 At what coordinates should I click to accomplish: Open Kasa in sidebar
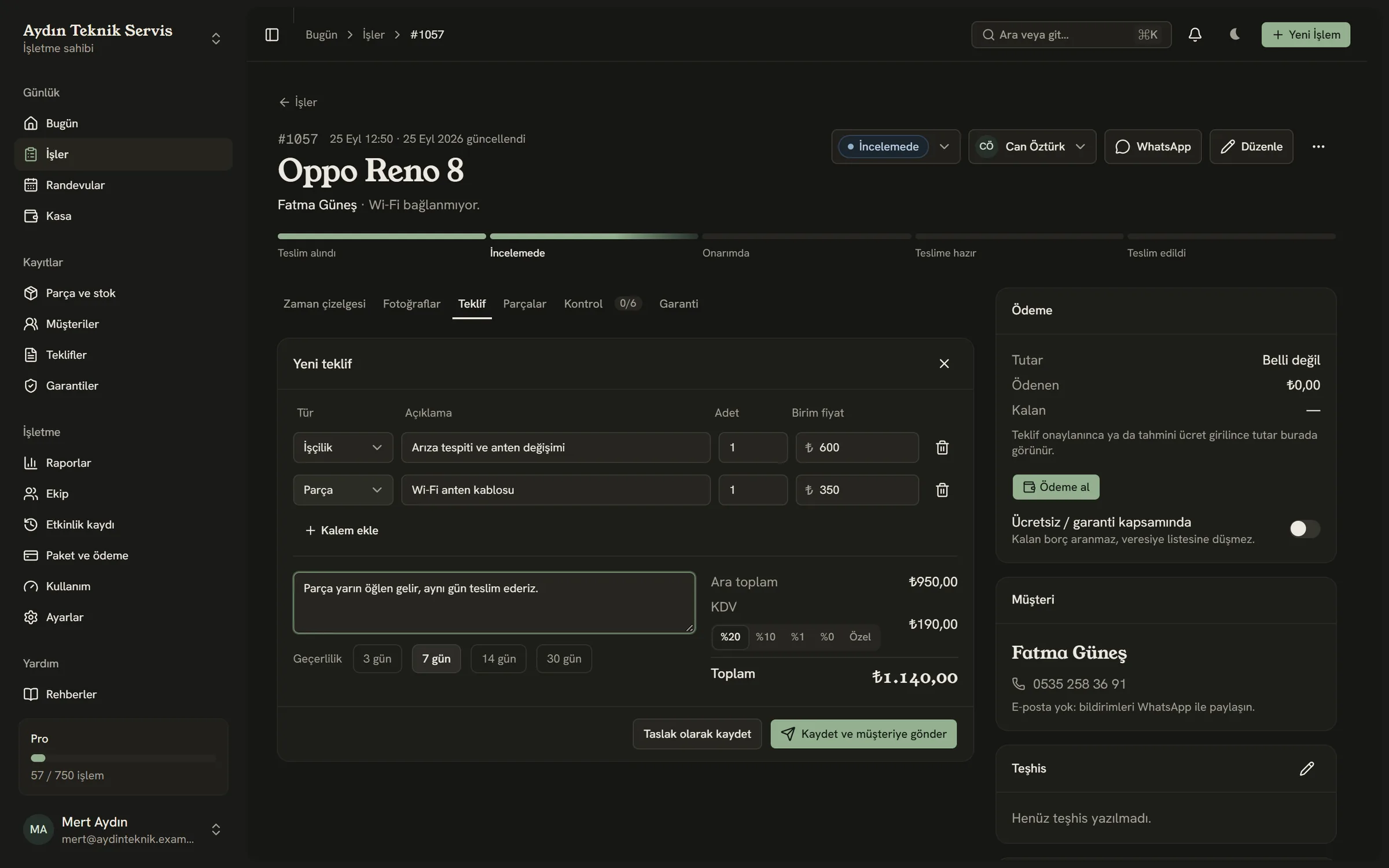(x=123, y=216)
